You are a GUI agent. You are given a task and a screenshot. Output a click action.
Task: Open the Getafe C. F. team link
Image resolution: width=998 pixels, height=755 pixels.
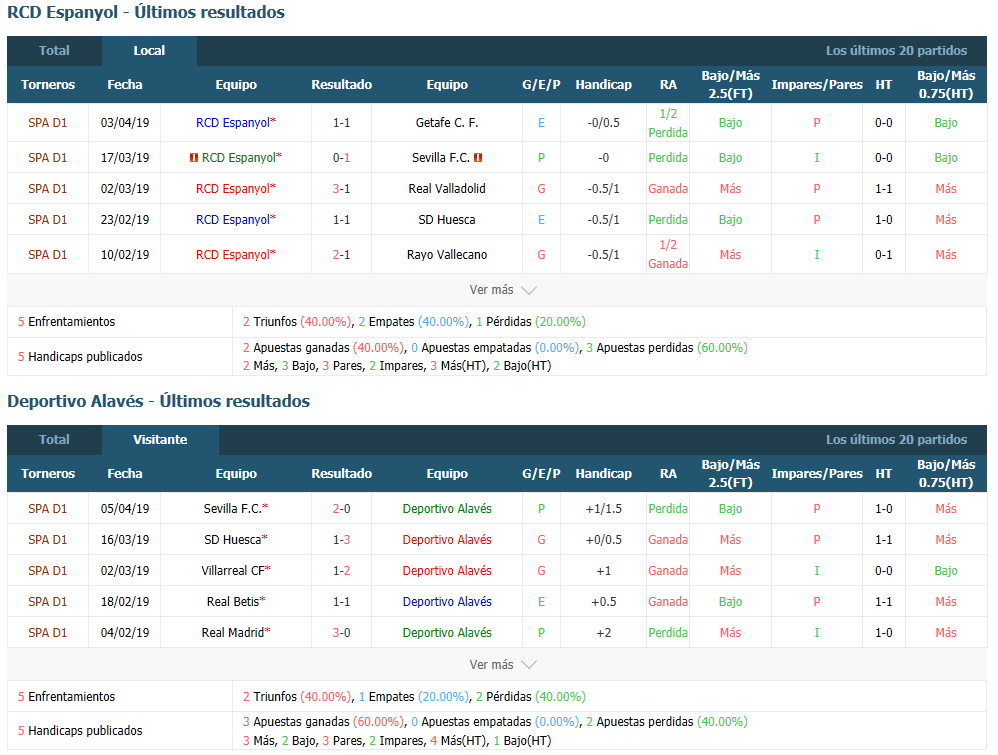(447, 123)
